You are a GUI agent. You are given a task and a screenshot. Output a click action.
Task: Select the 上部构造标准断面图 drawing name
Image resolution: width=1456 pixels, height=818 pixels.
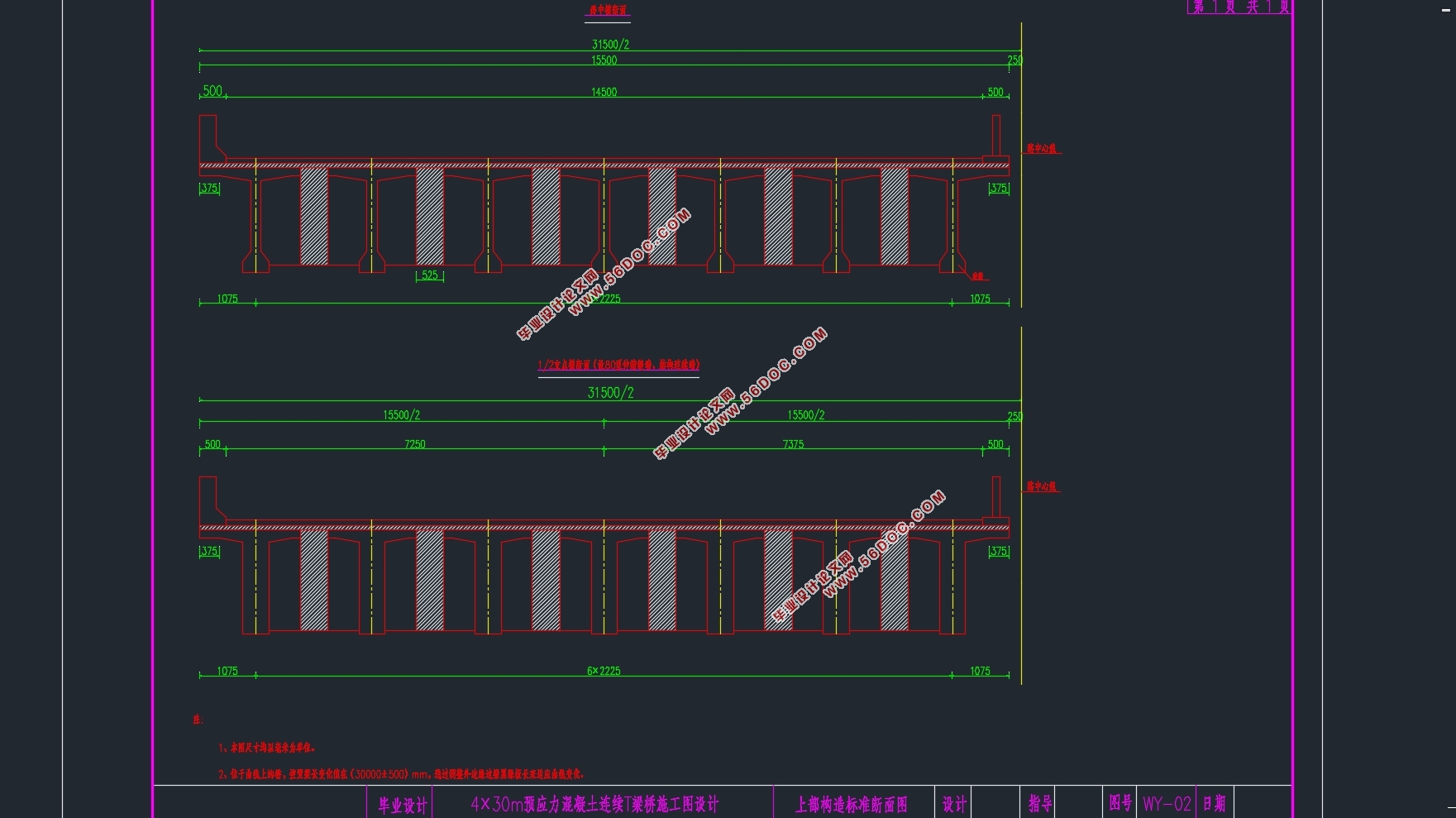(x=852, y=805)
